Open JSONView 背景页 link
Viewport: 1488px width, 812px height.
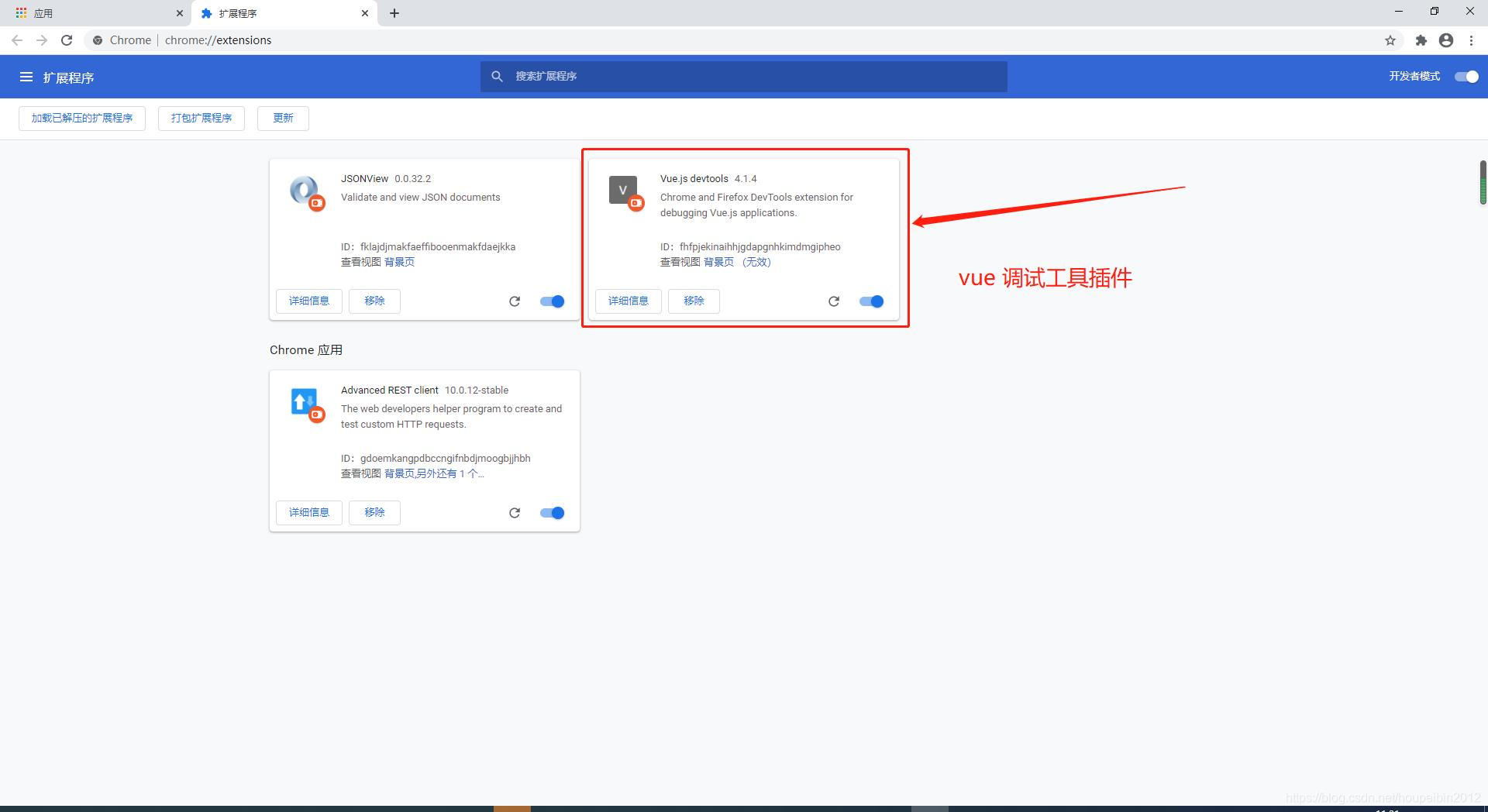(x=399, y=263)
